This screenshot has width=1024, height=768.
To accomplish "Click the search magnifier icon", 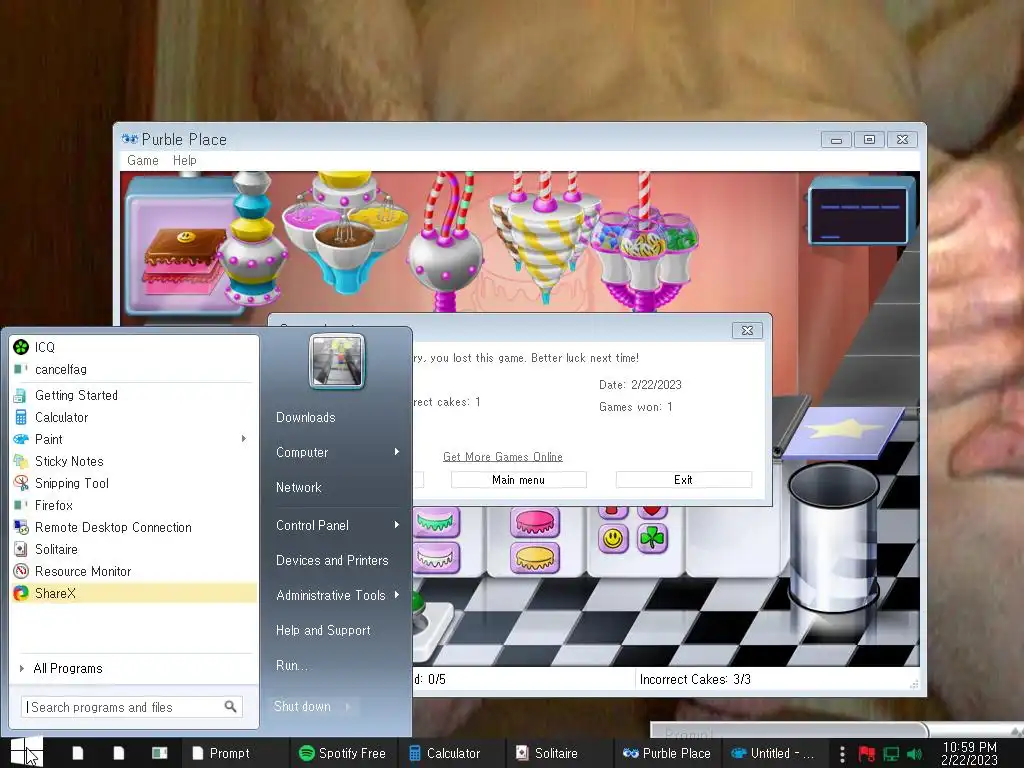I will [230, 707].
